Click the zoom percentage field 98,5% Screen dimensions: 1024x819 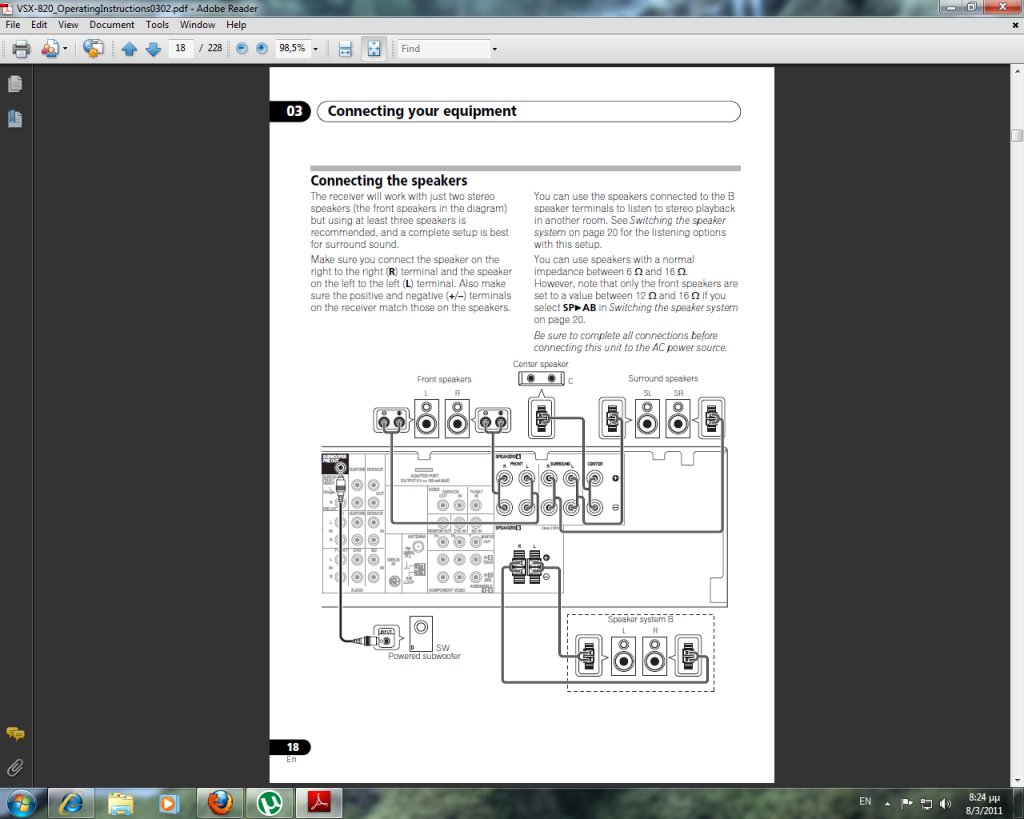pyautogui.click(x=292, y=48)
